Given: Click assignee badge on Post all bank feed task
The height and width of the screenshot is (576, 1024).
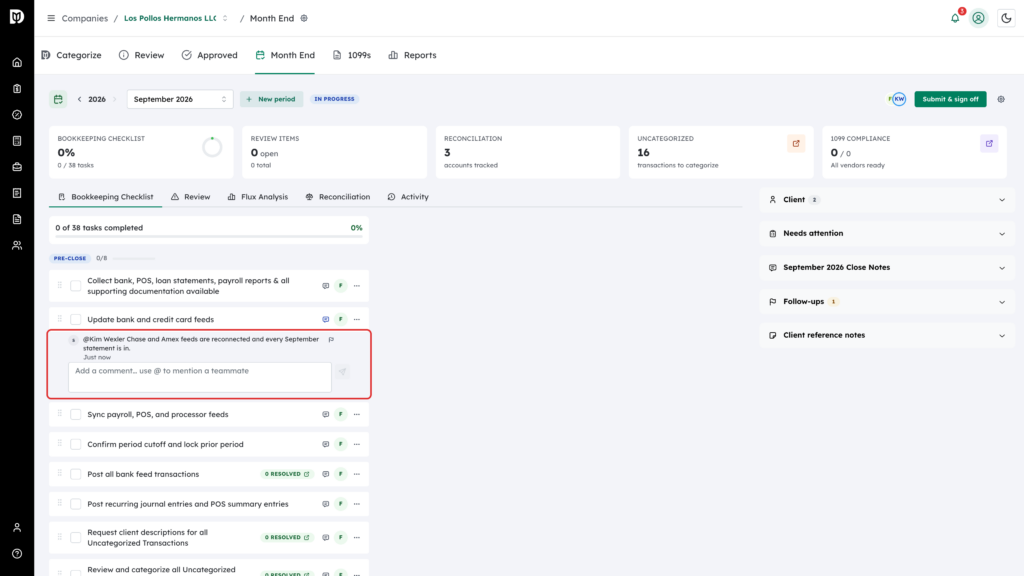Looking at the screenshot, I should pos(340,474).
